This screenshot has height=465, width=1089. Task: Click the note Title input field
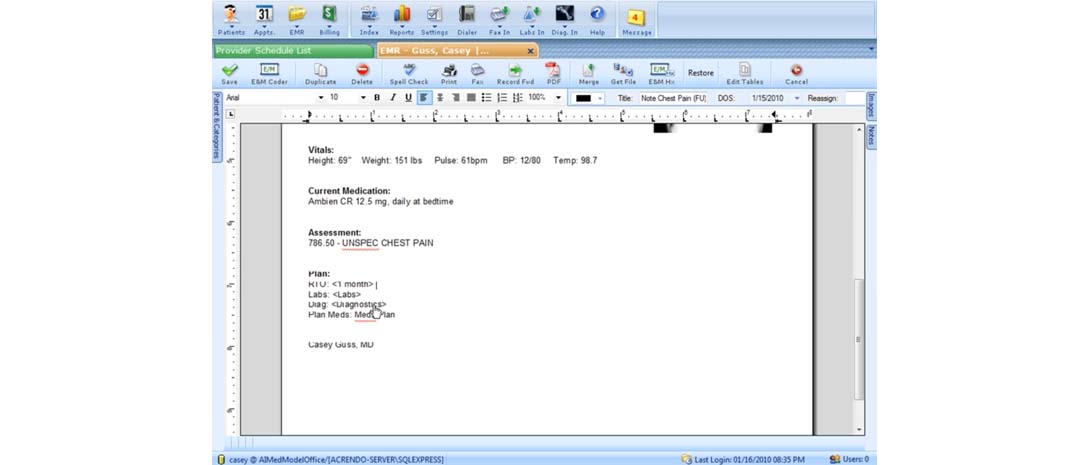point(673,98)
